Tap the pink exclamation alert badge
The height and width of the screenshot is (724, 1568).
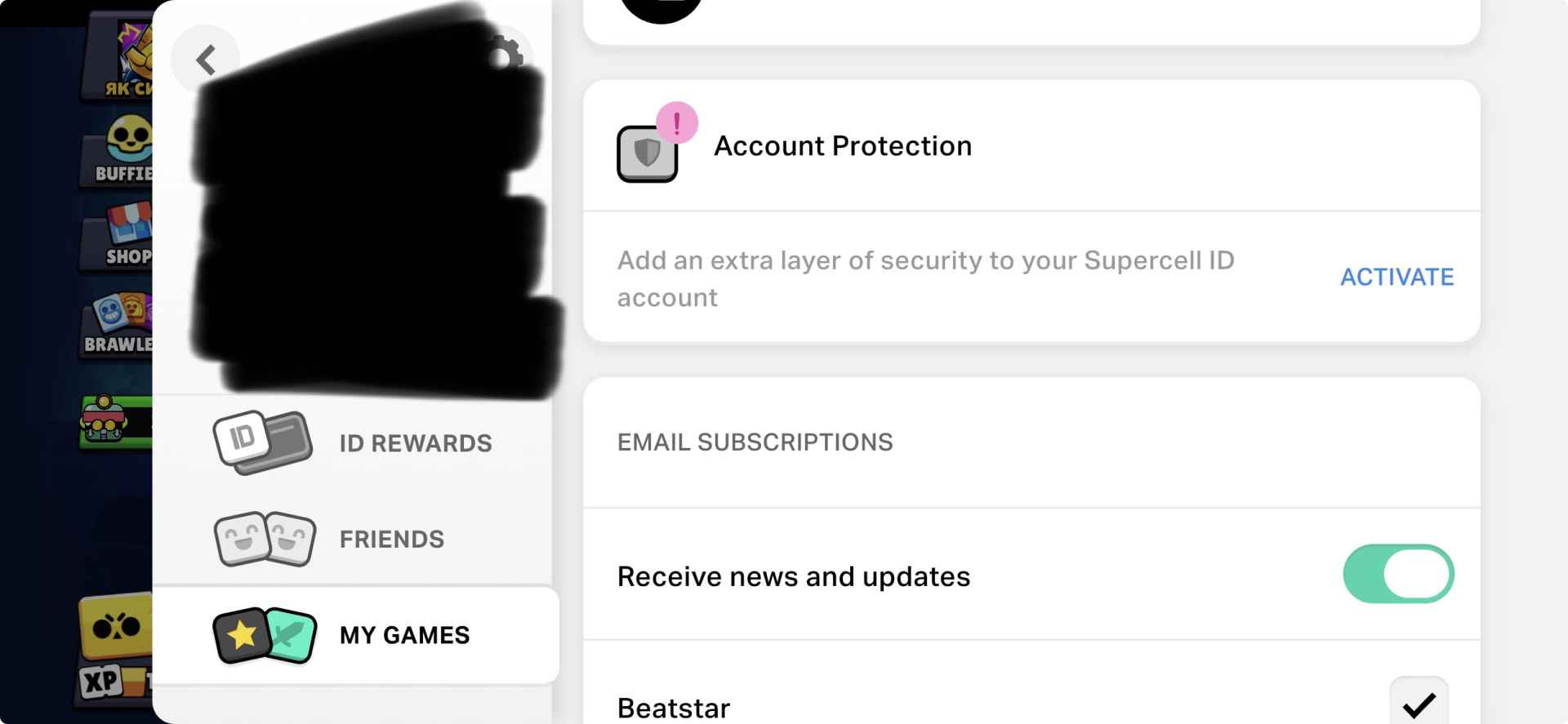(x=676, y=123)
